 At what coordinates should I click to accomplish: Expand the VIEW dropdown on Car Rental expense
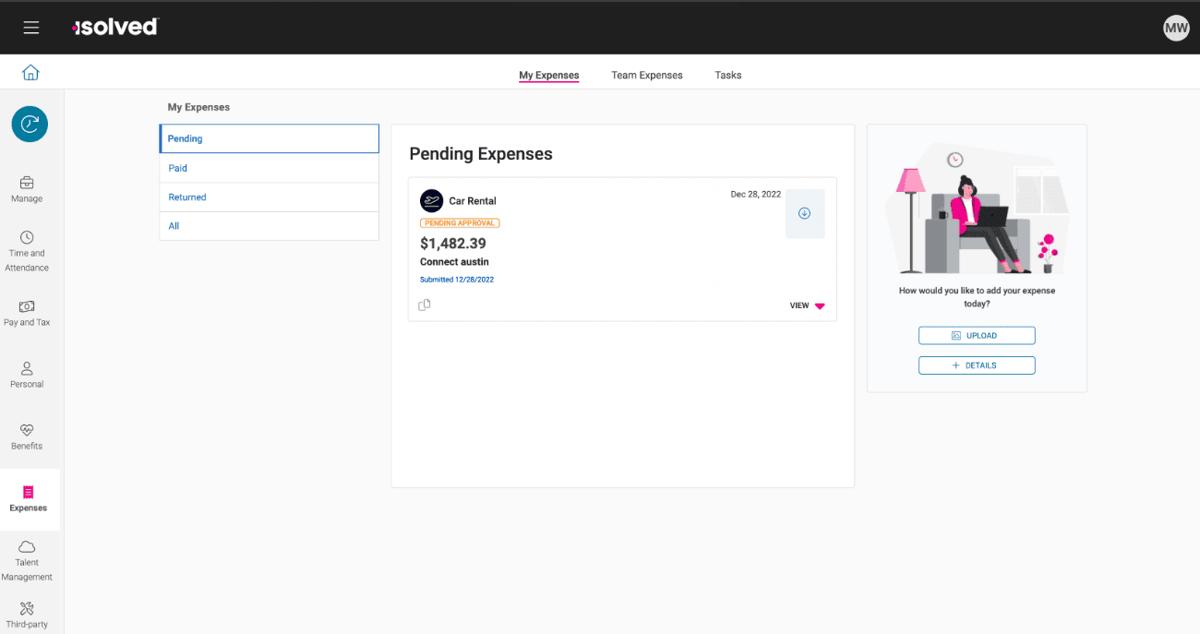coord(806,305)
